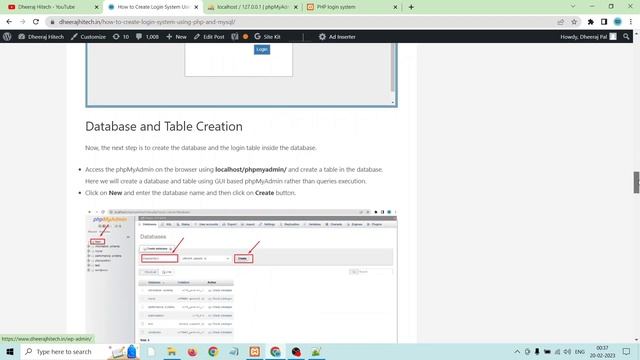Click the Database and Table Creation heading

(164, 126)
